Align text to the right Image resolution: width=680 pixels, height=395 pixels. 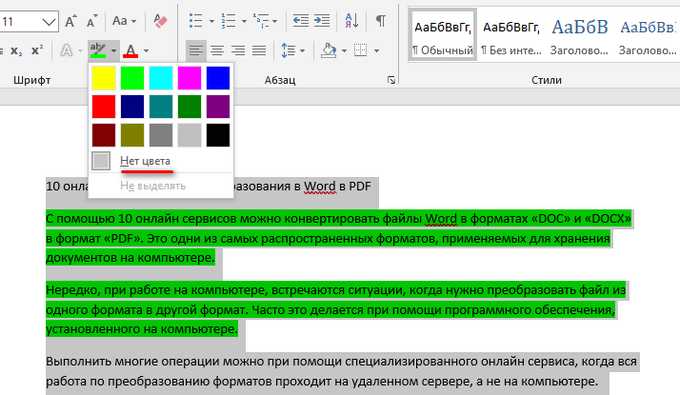tap(238, 51)
